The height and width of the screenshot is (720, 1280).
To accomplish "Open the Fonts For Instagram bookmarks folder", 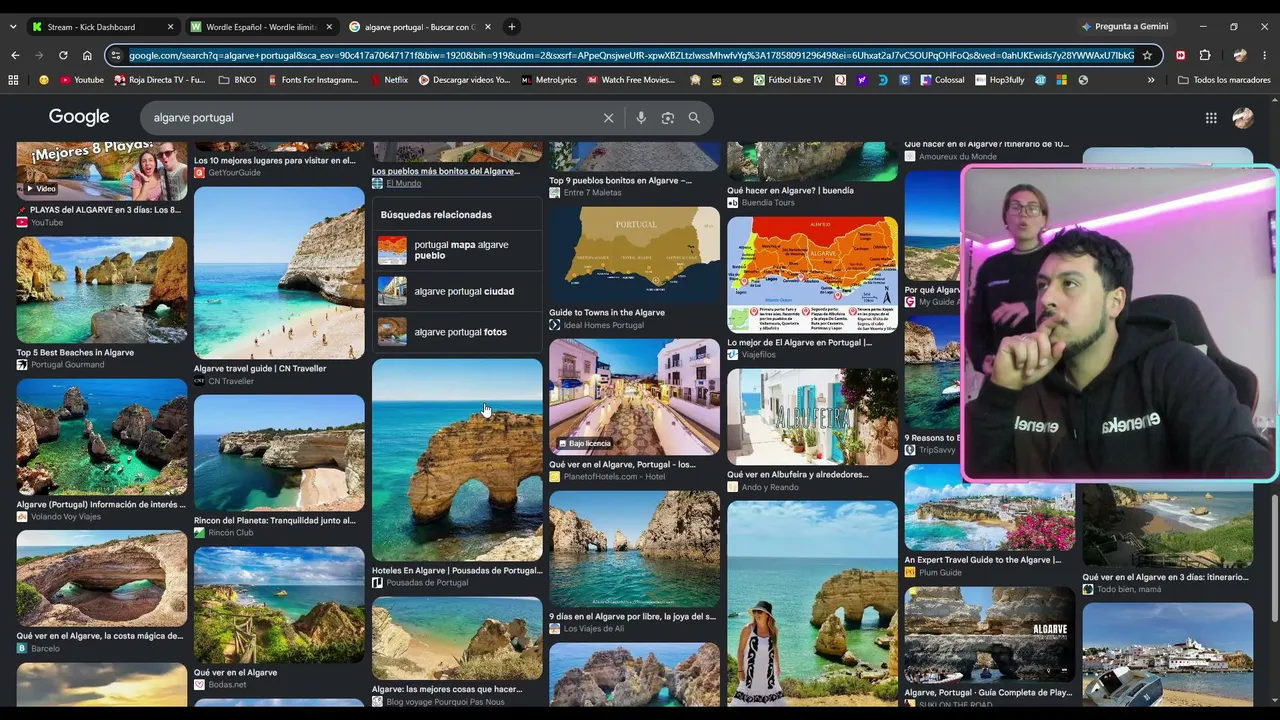I will (312, 80).
